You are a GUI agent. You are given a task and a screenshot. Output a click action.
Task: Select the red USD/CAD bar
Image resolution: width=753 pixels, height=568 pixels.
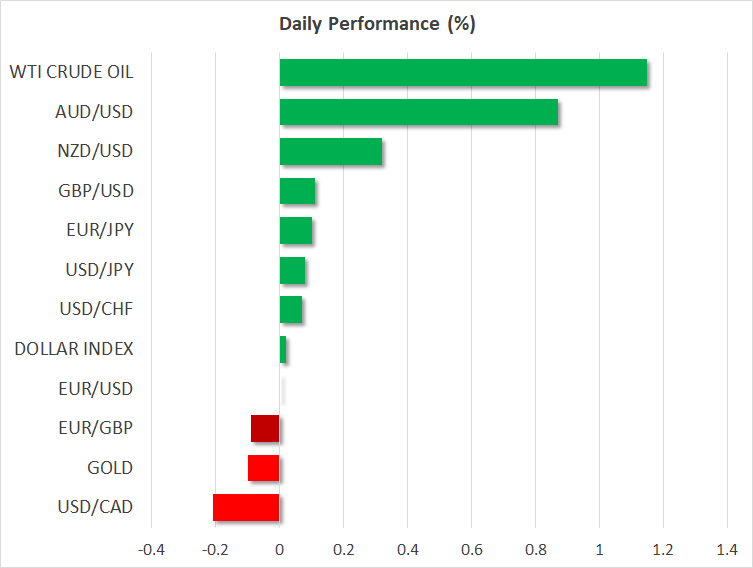click(246, 507)
